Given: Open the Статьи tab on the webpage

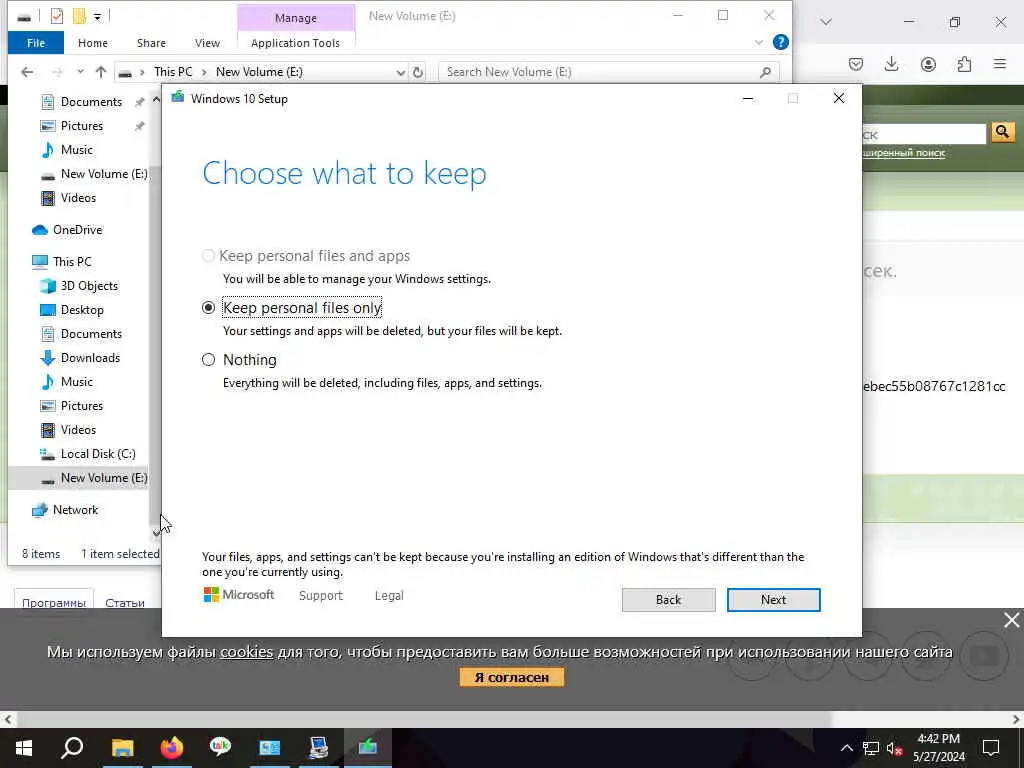Looking at the screenshot, I should (125, 602).
